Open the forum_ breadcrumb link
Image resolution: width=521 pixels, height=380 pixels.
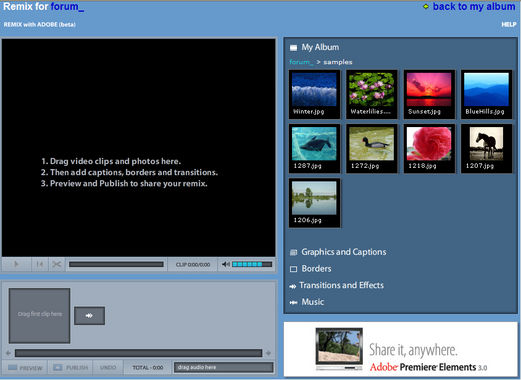301,62
